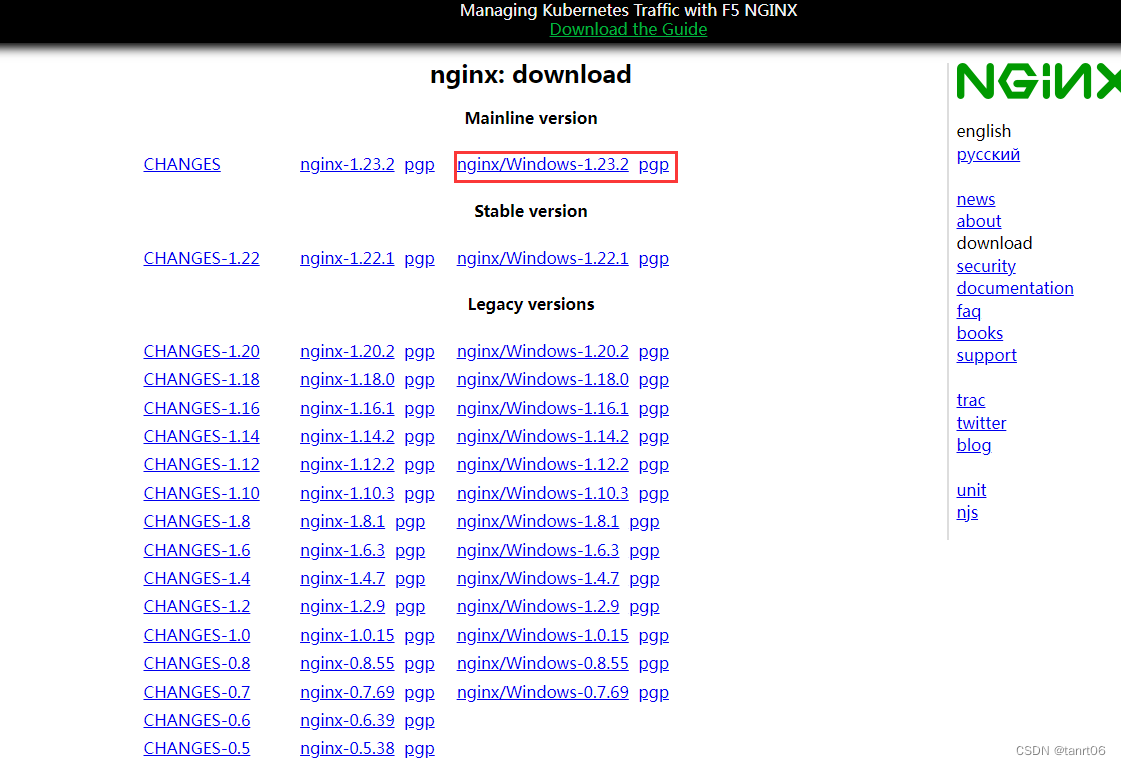1121x765 pixels.
Task: Open CHANGES-1.12 link
Action: tap(201, 464)
